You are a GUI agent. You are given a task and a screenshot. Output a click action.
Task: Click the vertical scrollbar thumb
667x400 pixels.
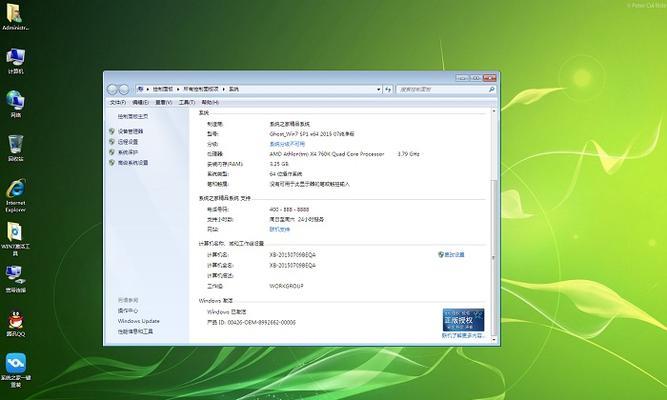tap(494, 257)
